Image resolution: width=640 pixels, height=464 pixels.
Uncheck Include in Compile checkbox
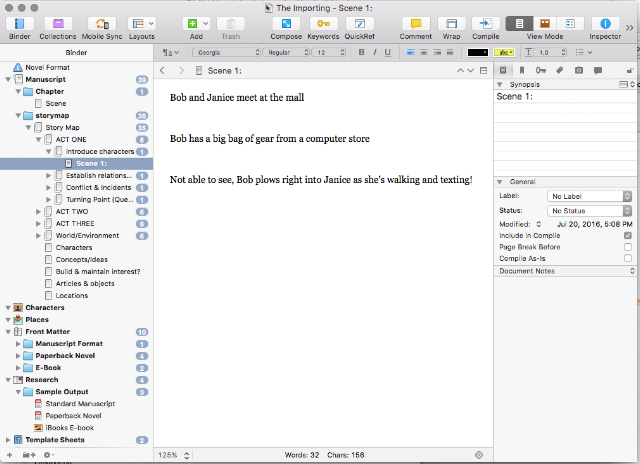coord(628,235)
